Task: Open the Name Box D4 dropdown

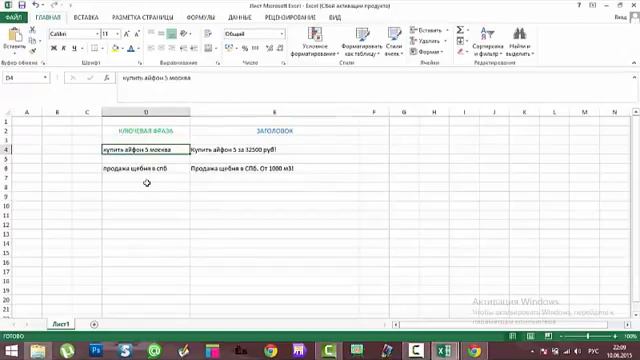Action: pos(45,78)
